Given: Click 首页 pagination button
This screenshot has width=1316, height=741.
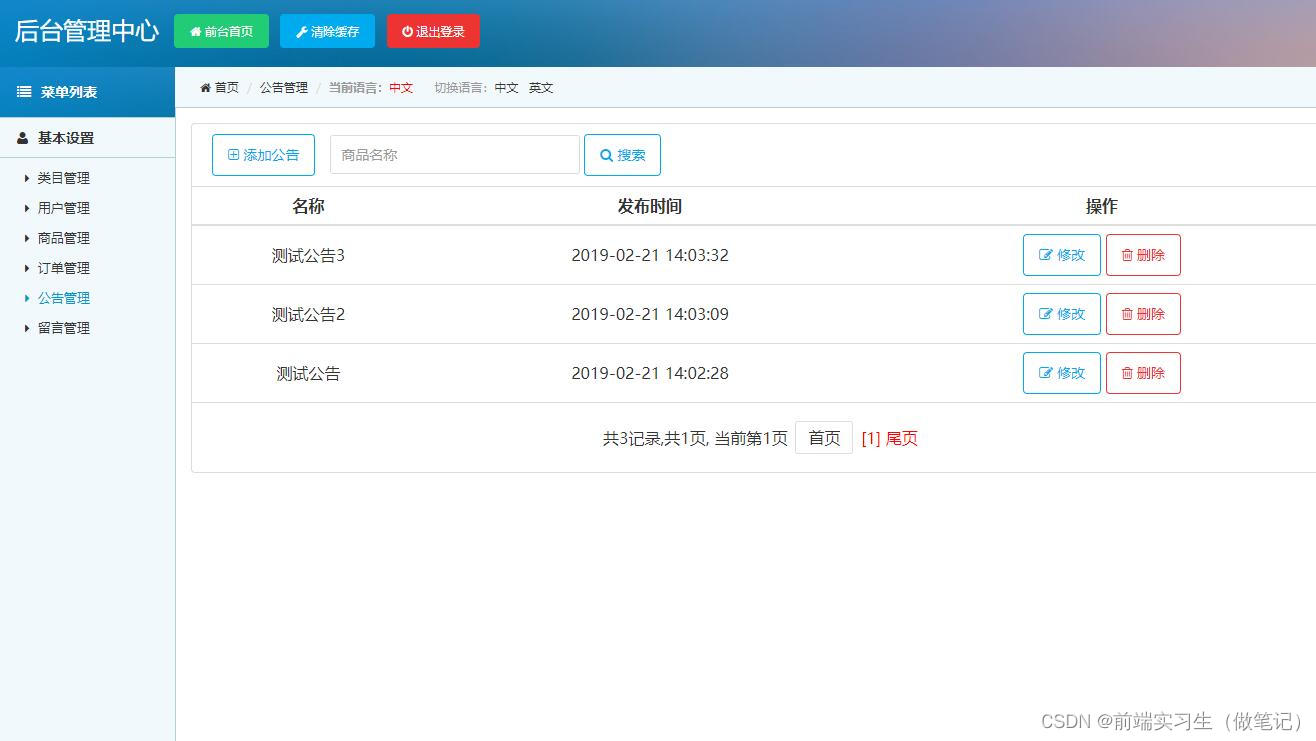Looking at the screenshot, I should click(824, 438).
